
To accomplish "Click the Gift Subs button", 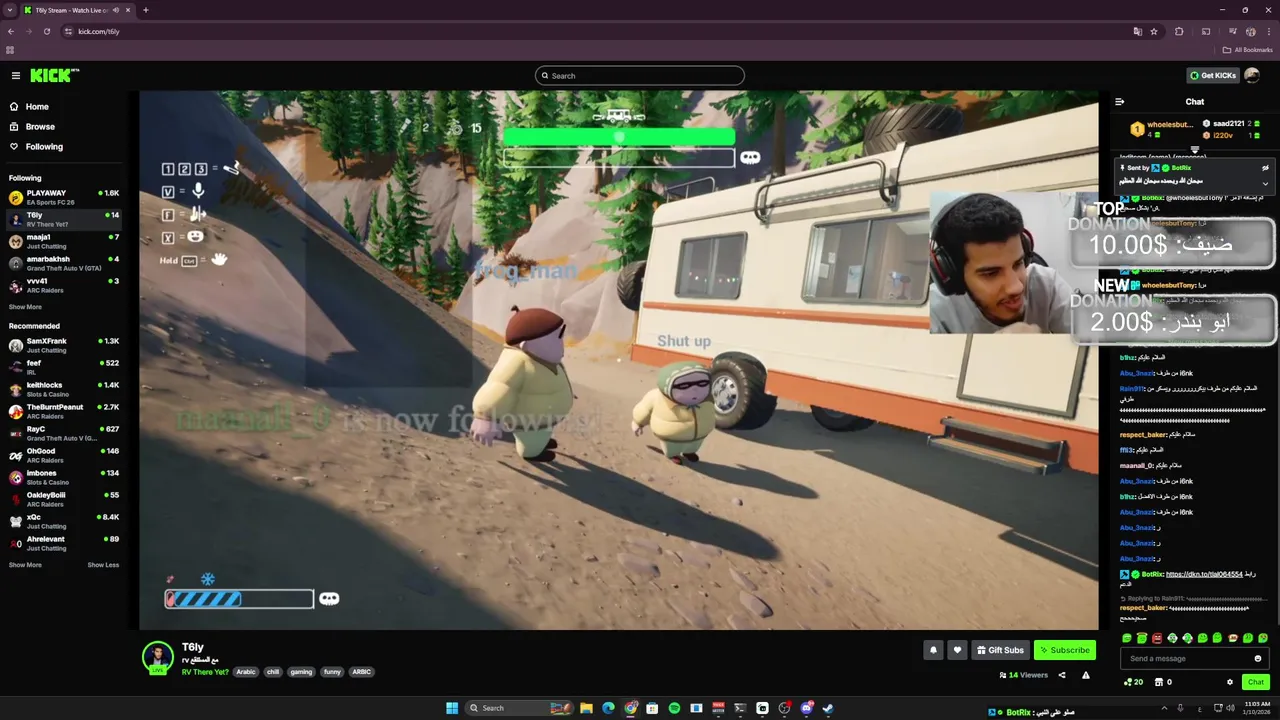I will 1000,650.
